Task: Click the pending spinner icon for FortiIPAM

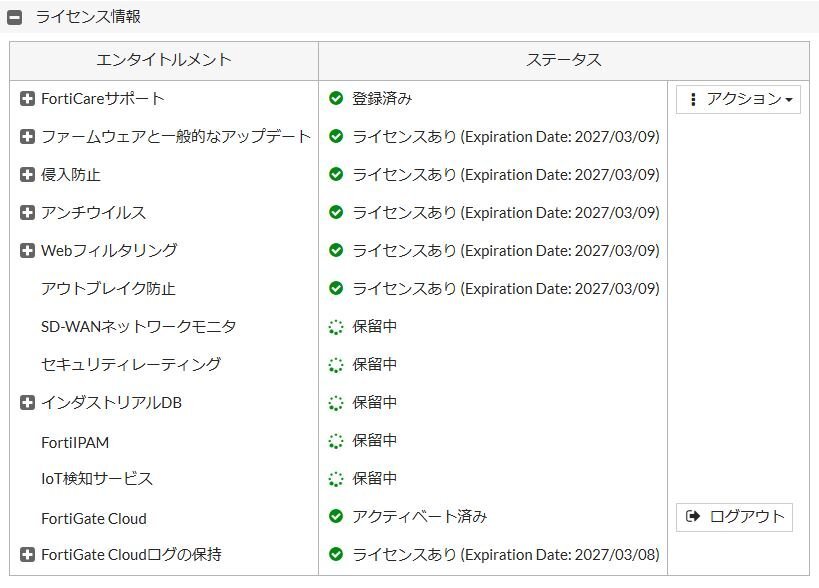Action: pyautogui.click(x=336, y=441)
